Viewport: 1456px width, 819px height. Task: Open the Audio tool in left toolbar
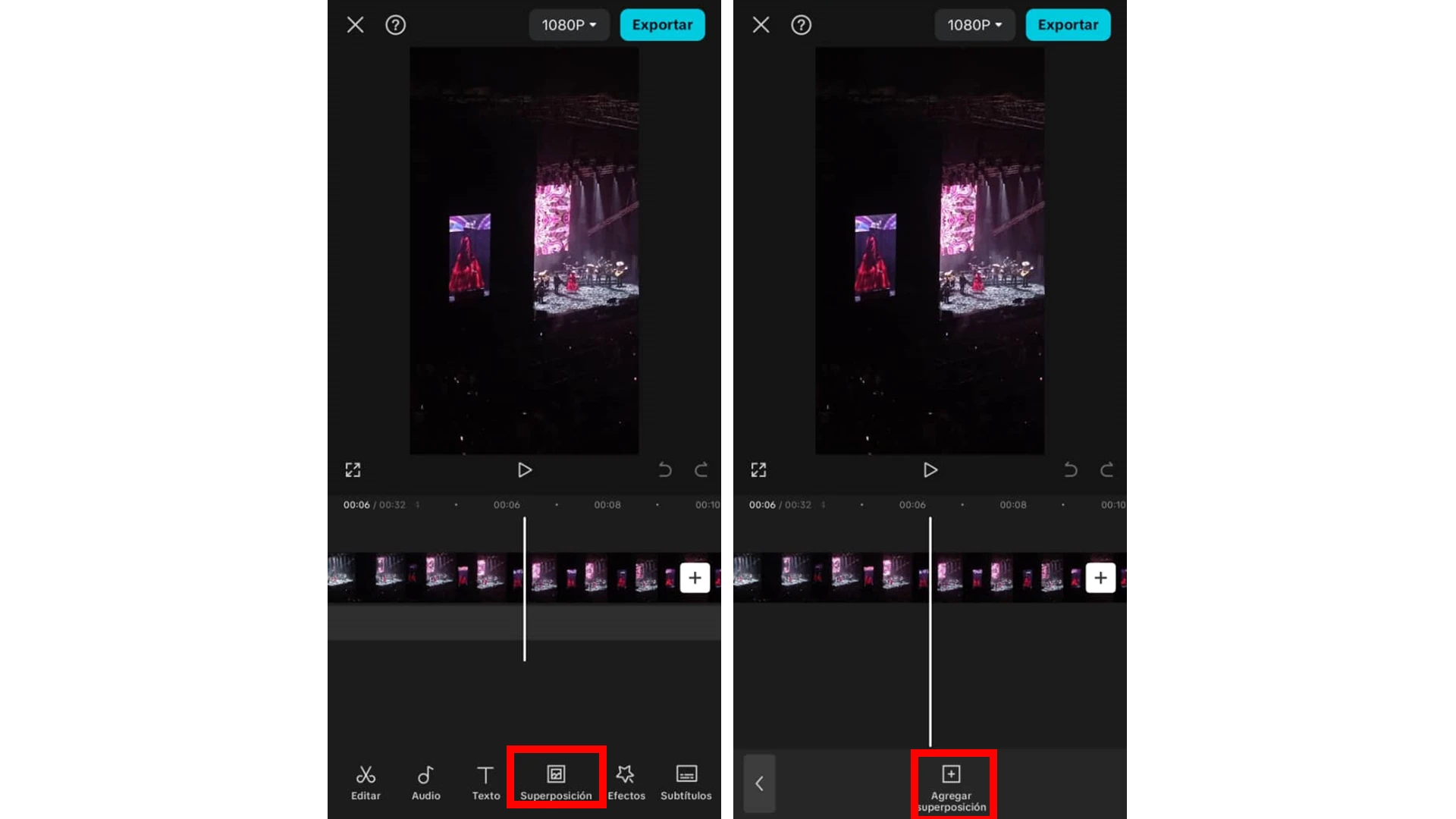click(x=425, y=782)
